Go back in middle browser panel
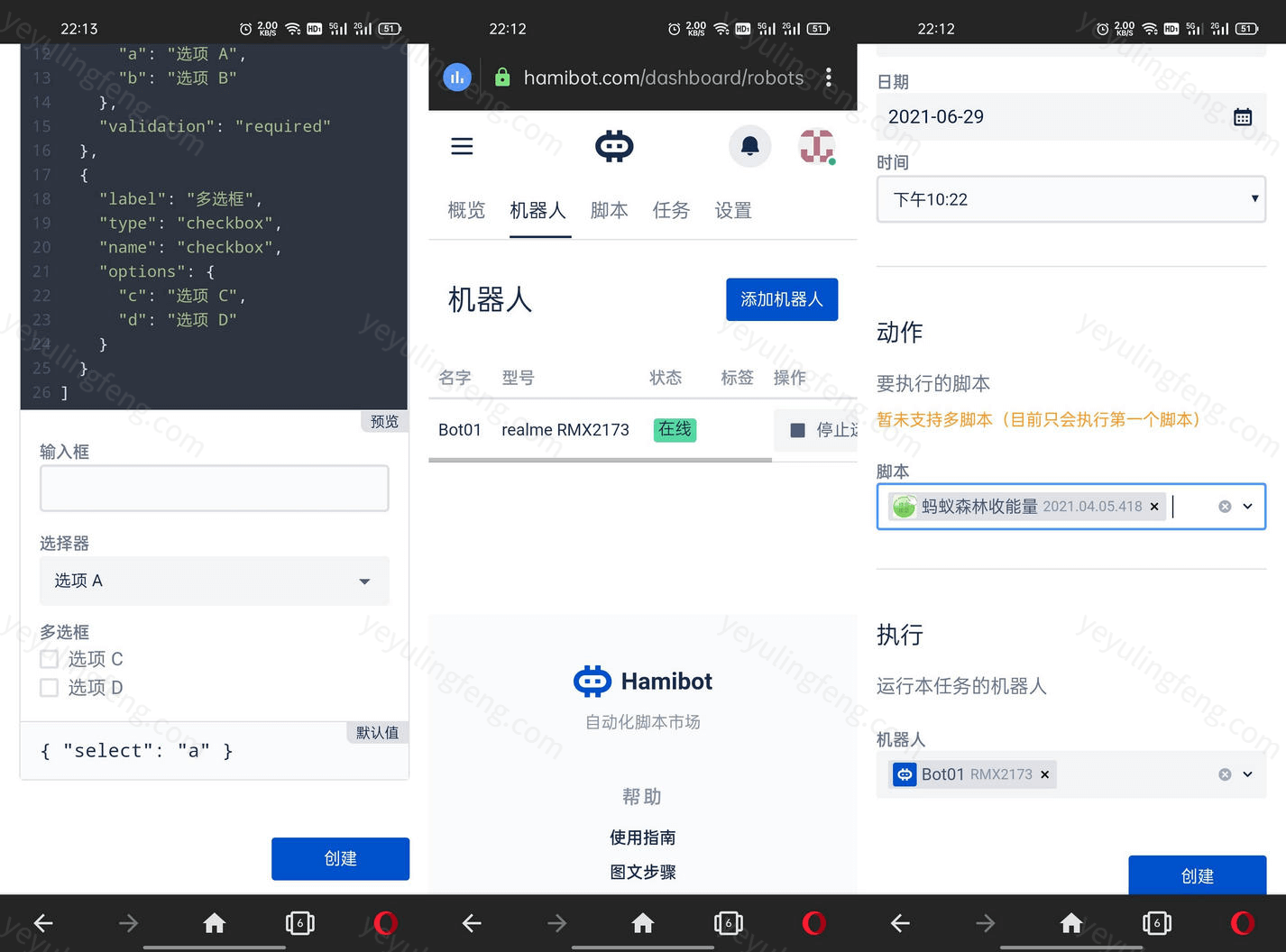The height and width of the screenshot is (952, 1286). point(472,923)
